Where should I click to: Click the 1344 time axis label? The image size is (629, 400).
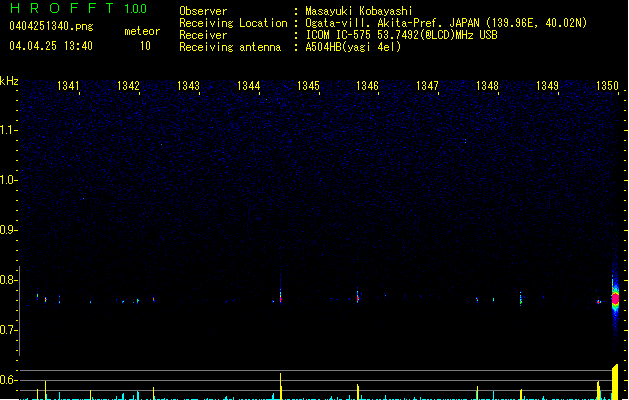pos(248,86)
